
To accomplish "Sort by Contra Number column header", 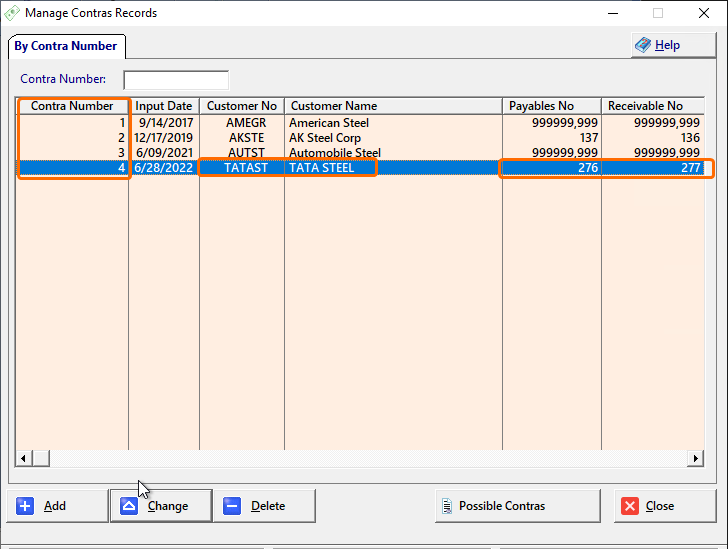I will click(72, 106).
